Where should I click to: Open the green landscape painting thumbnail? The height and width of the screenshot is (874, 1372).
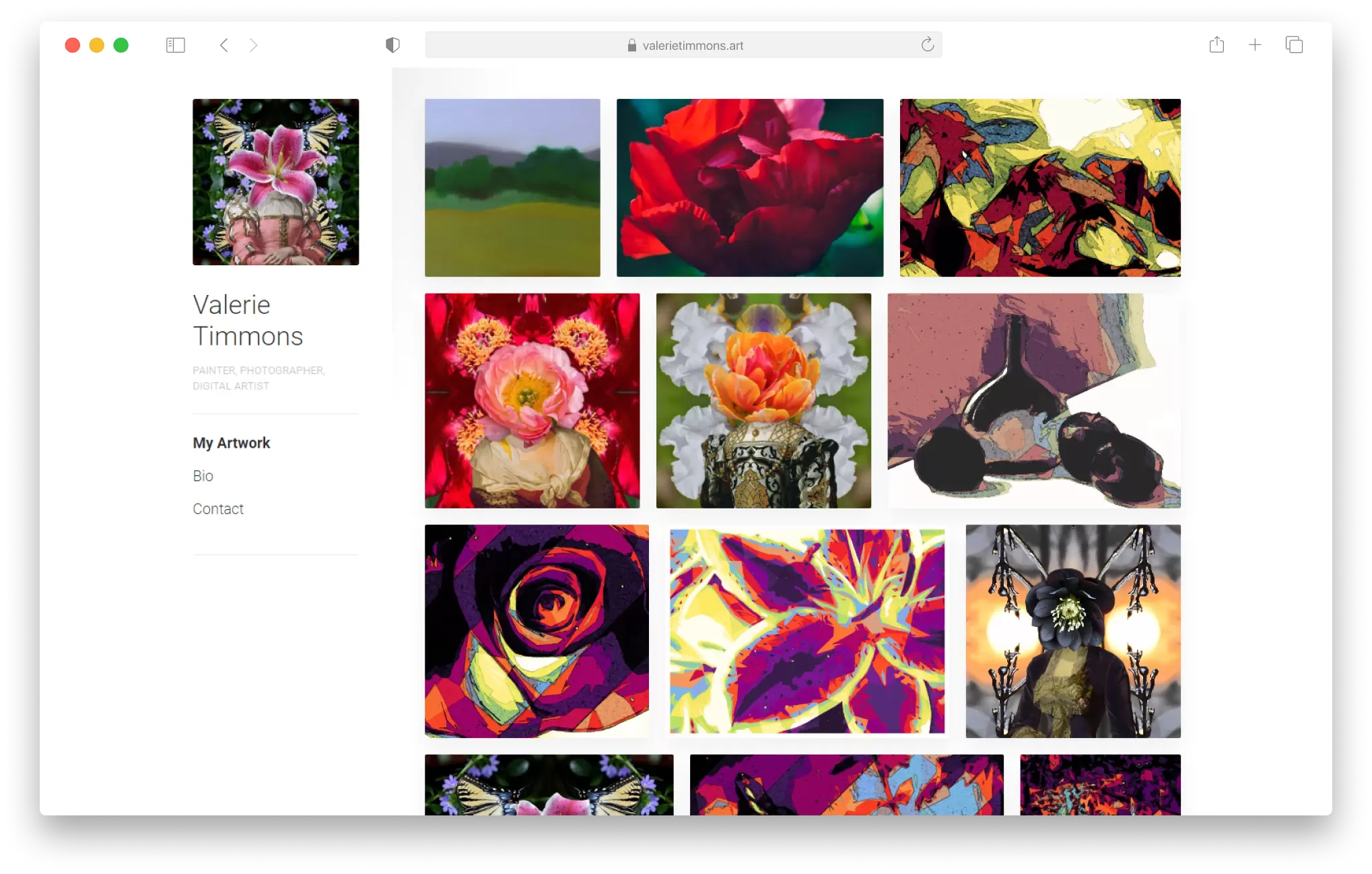[512, 188]
